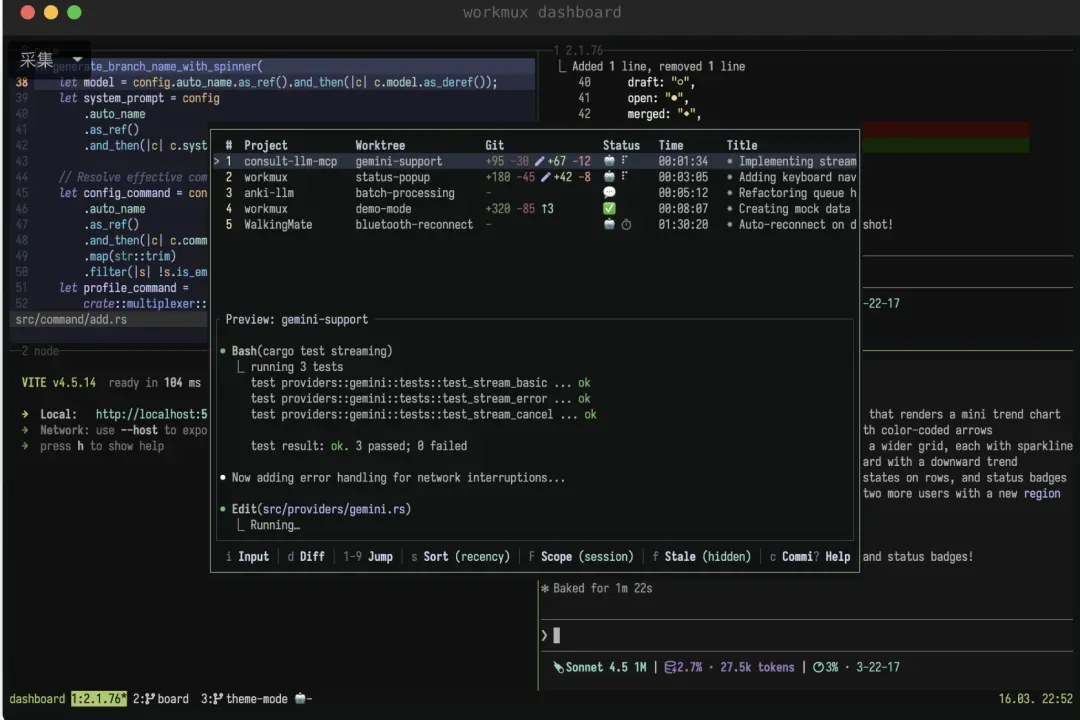Image resolution: width=1080 pixels, height=720 pixels.
Task: Toggle Stale (hidden) filter in footer
Action: click(702, 556)
